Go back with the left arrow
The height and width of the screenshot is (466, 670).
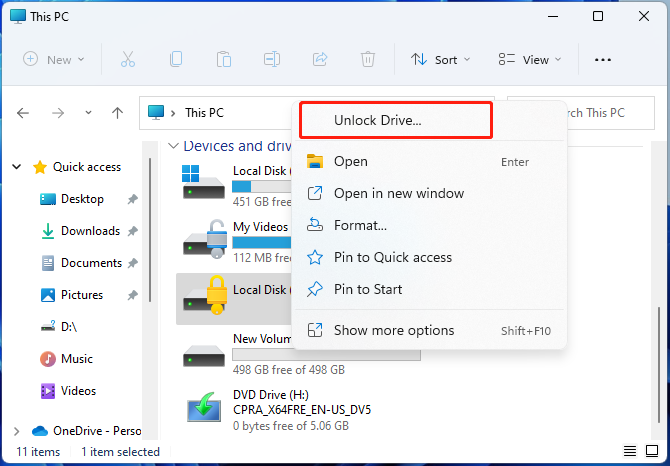click(x=23, y=113)
